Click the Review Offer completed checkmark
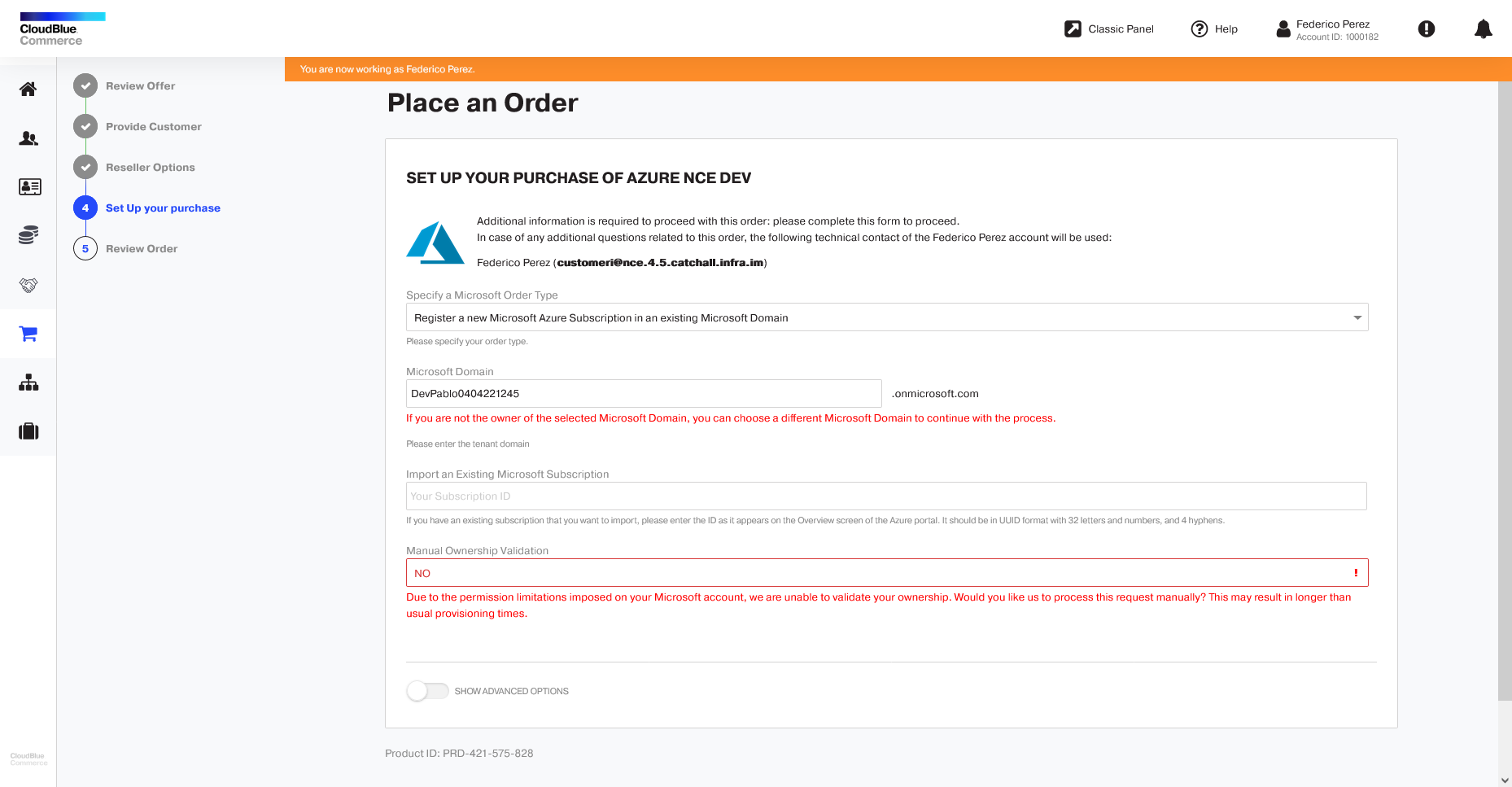This screenshot has width=1512, height=787. pyautogui.click(x=85, y=85)
